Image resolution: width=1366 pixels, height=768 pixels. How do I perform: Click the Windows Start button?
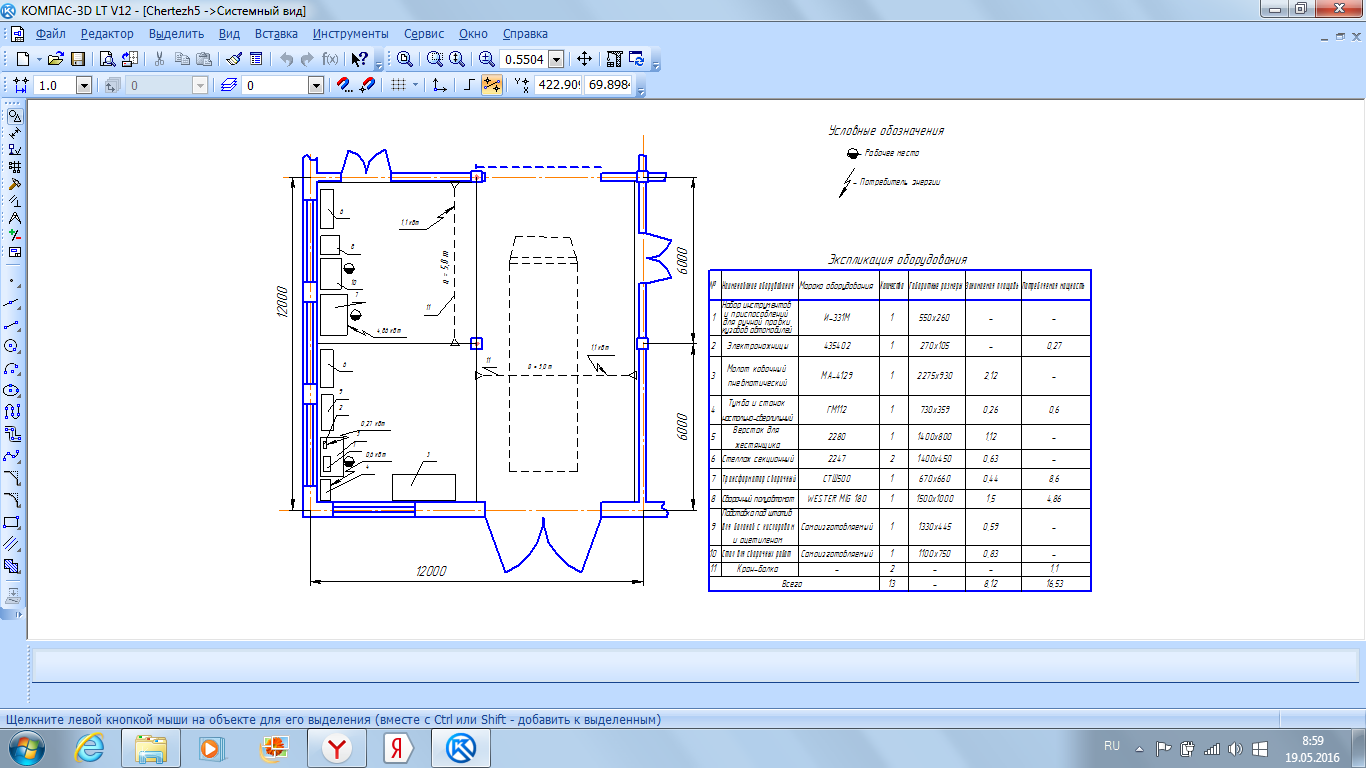pyautogui.click(x=24, y=747)
